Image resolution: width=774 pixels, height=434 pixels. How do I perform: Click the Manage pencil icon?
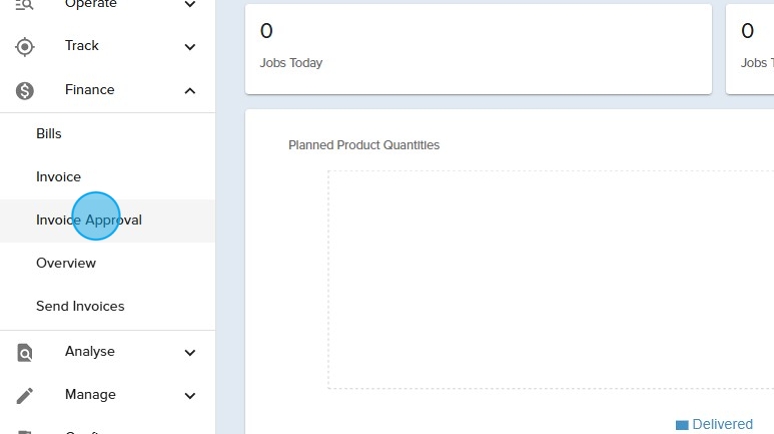[25, 395]
